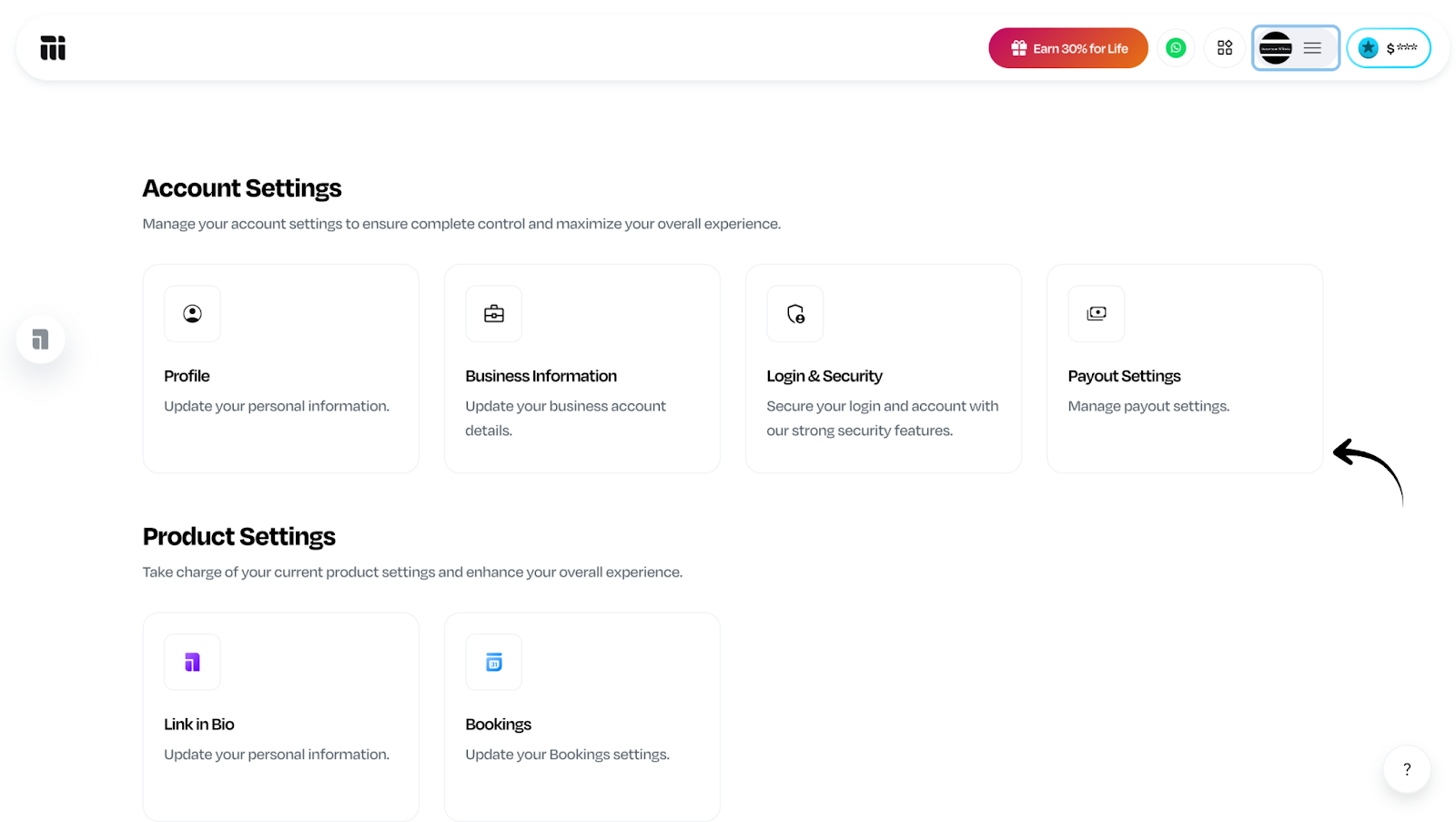Screen dimensions: 1456x822
Task: Click the Profile person icon
Action: click(x=192, y=314)
